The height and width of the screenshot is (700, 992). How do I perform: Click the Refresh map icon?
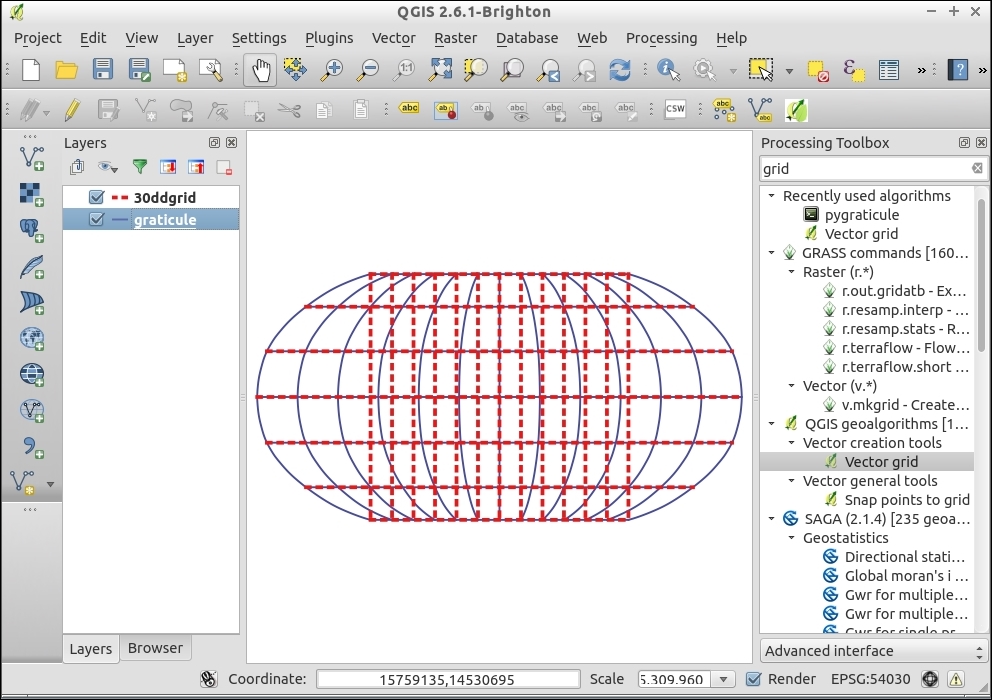click(620, 70)
